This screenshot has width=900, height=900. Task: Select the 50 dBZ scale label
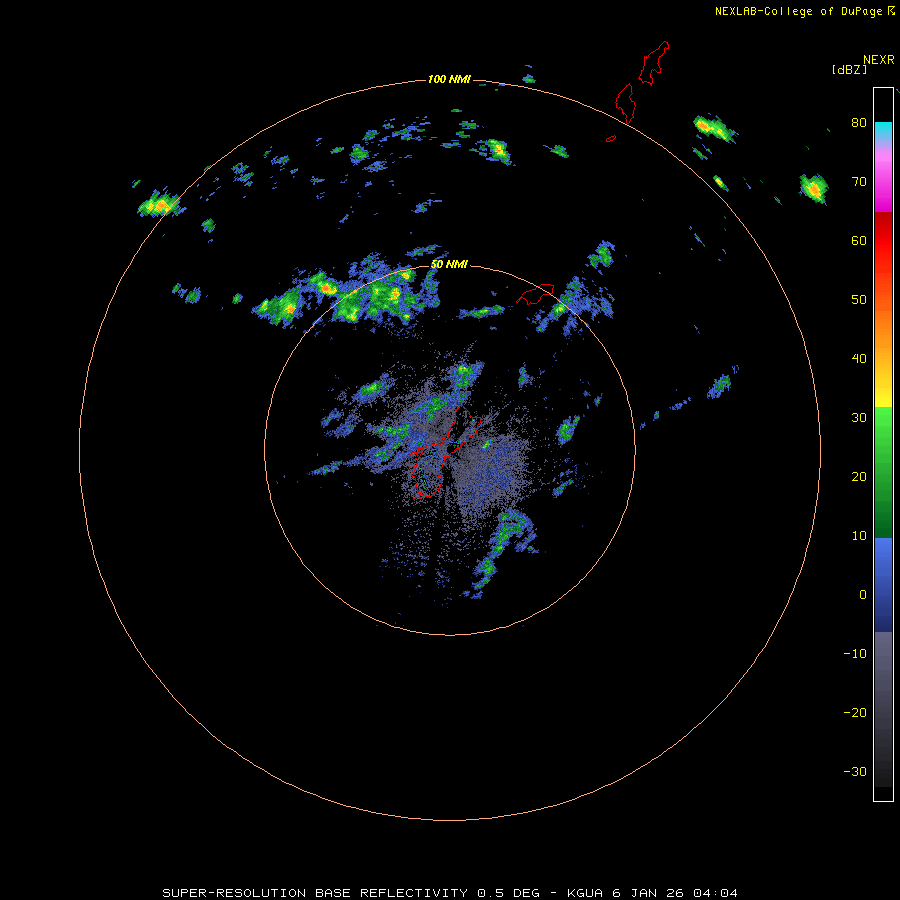[859, 300]
